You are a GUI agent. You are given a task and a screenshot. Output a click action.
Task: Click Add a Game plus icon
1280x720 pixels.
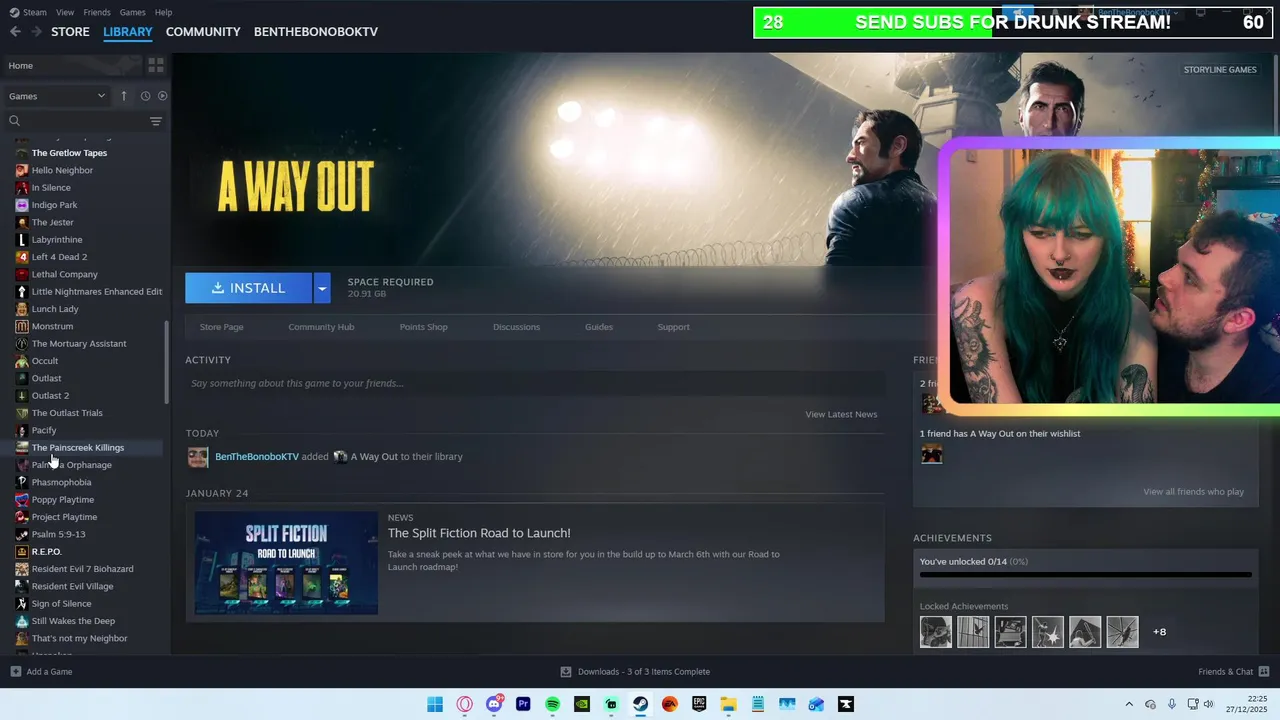[x=15, y=672]
